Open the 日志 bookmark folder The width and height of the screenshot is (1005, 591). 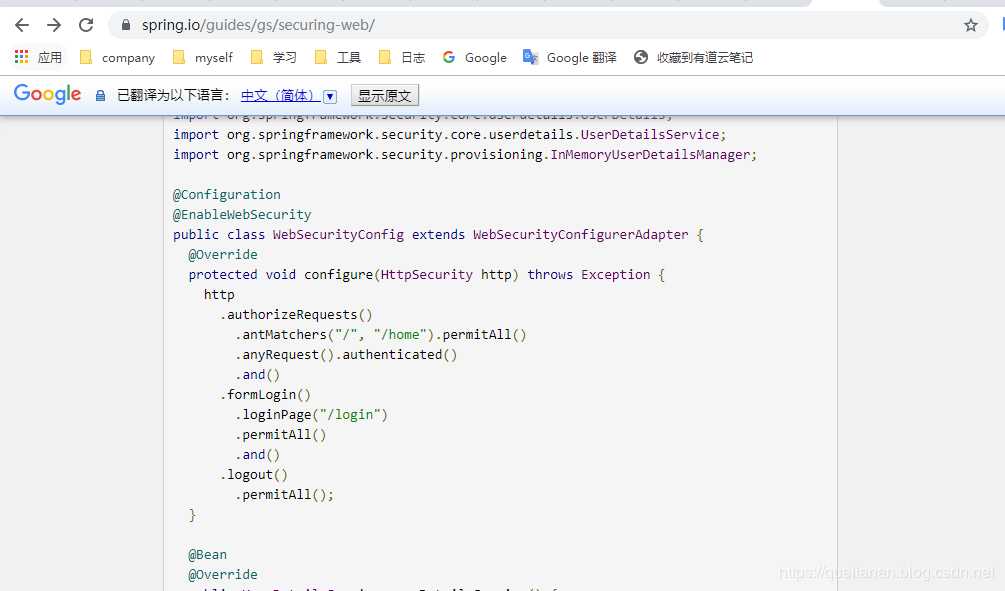coord(402,58)
